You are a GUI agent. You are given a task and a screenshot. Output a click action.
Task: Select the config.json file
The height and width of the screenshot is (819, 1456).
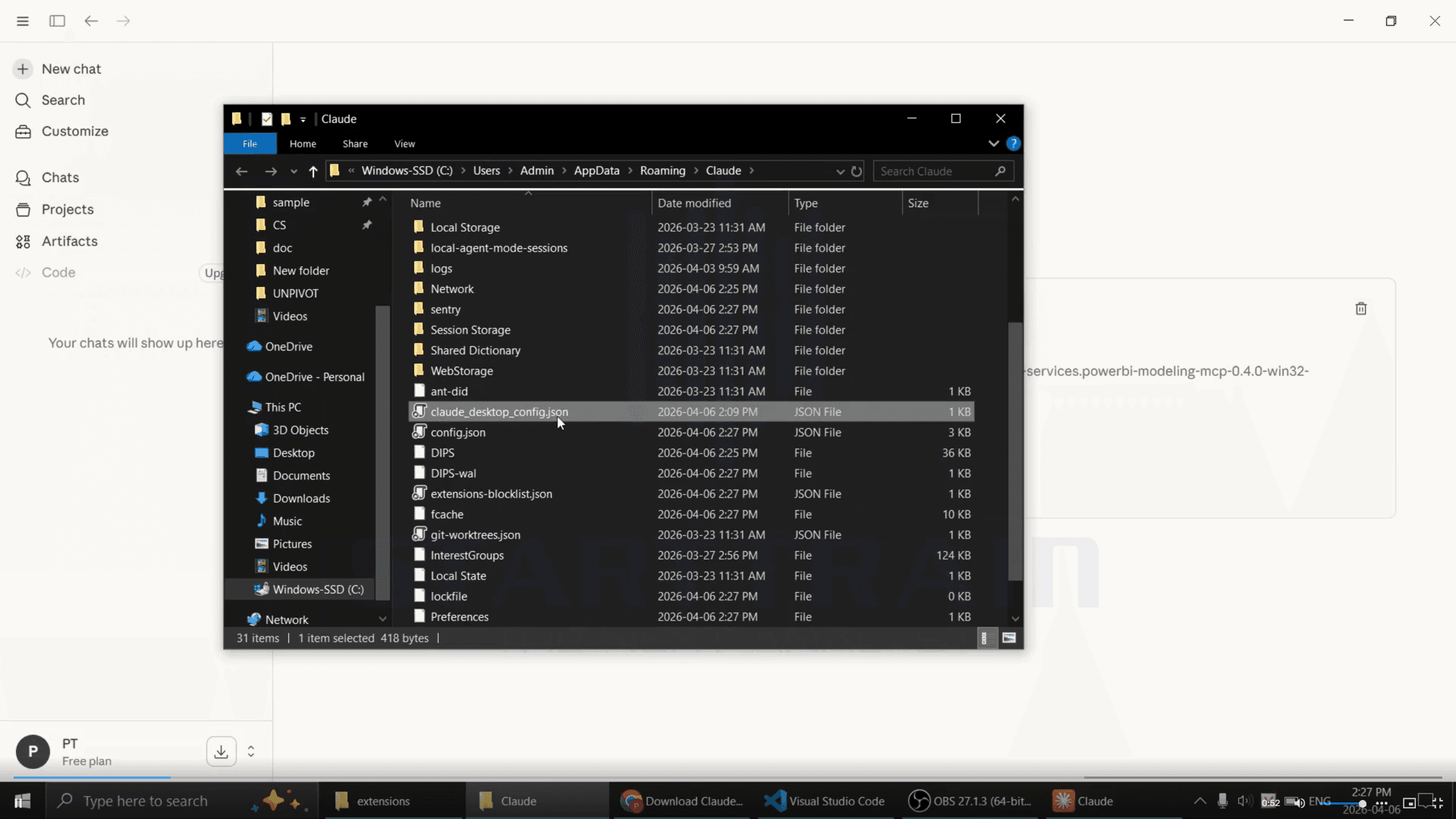[x=691, y=432]
